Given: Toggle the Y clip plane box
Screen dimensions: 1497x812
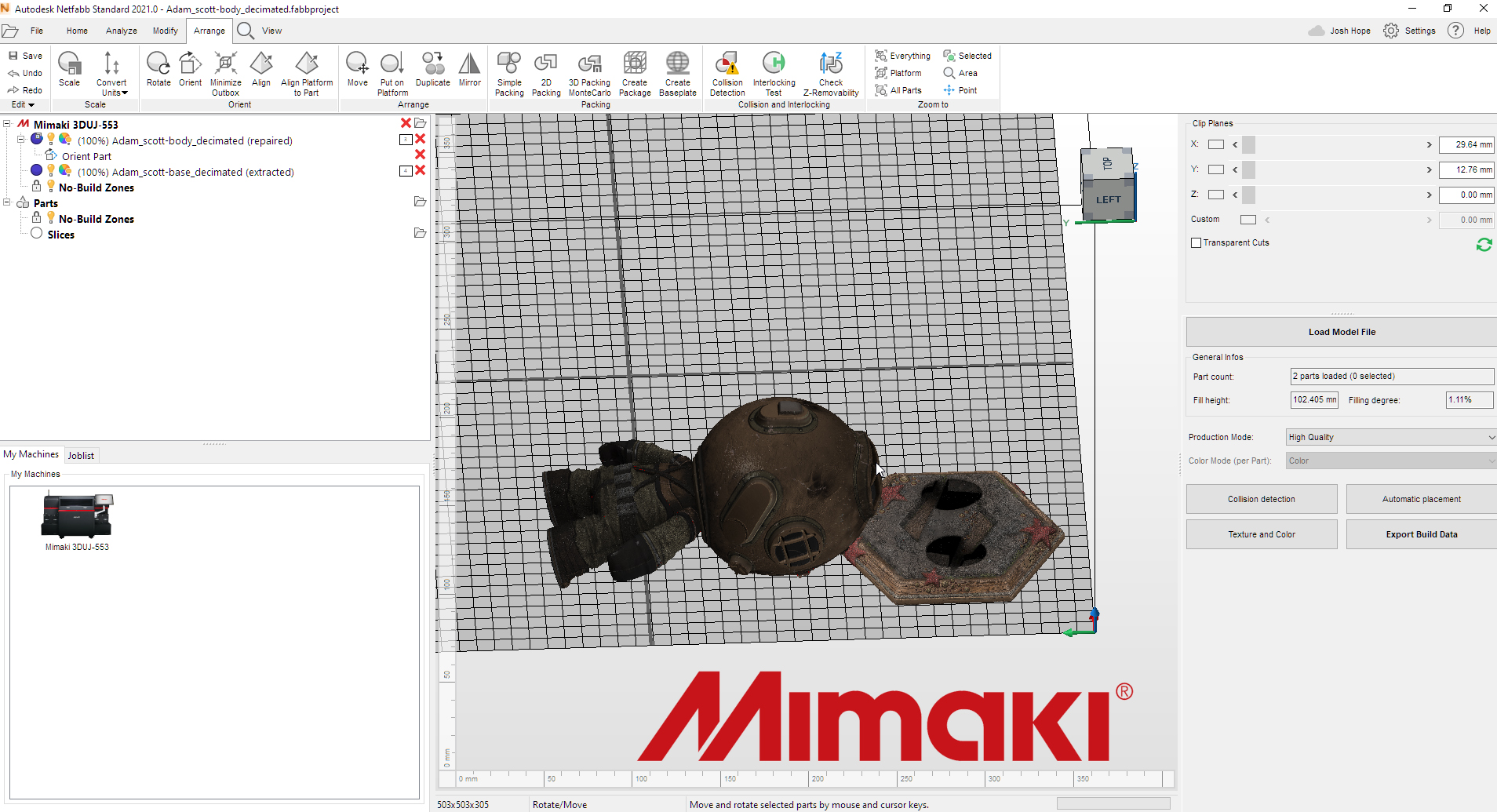Looking at the screenshot, I should [1216, 169].
